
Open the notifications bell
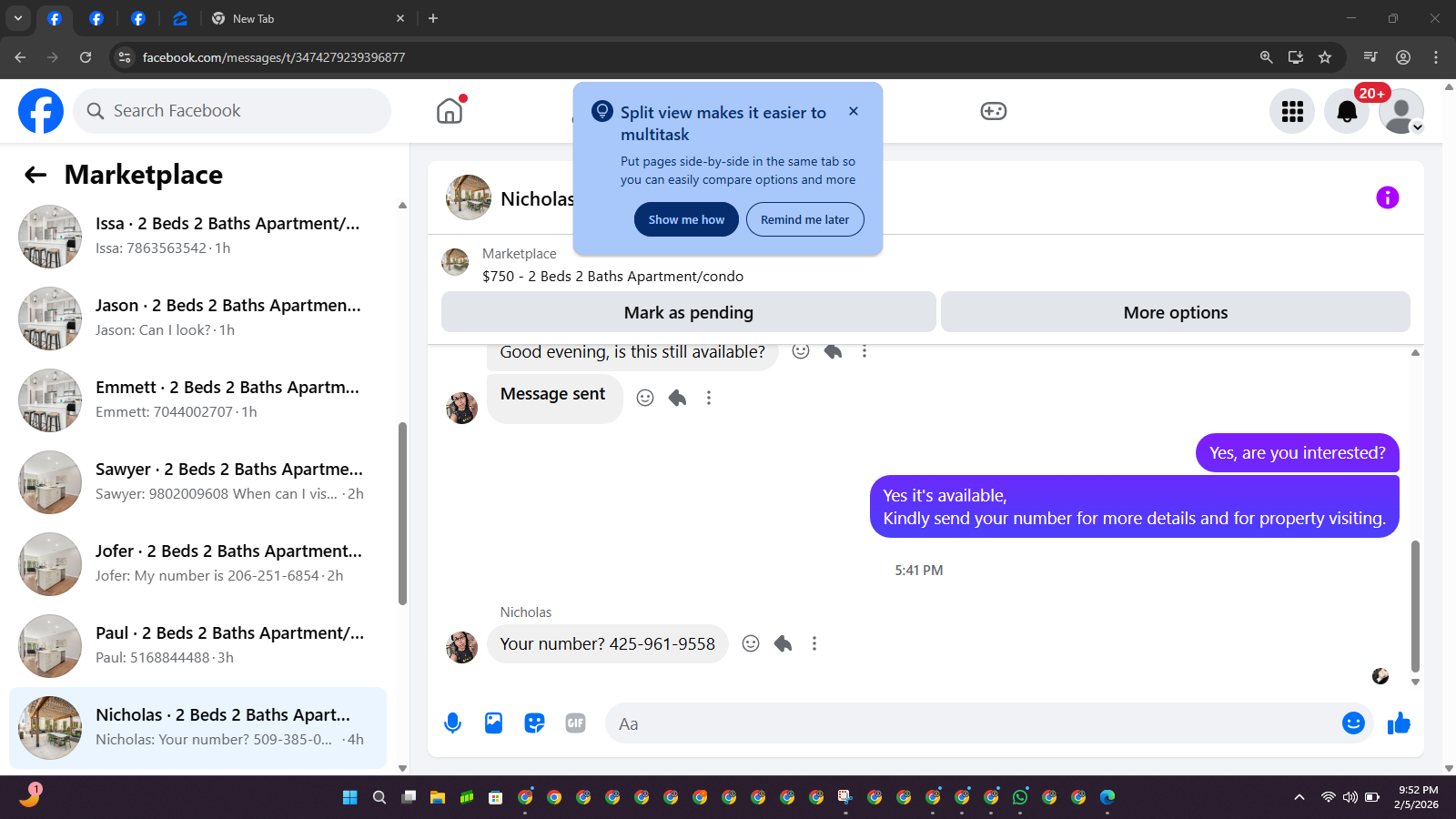[x=1347, y=111]
